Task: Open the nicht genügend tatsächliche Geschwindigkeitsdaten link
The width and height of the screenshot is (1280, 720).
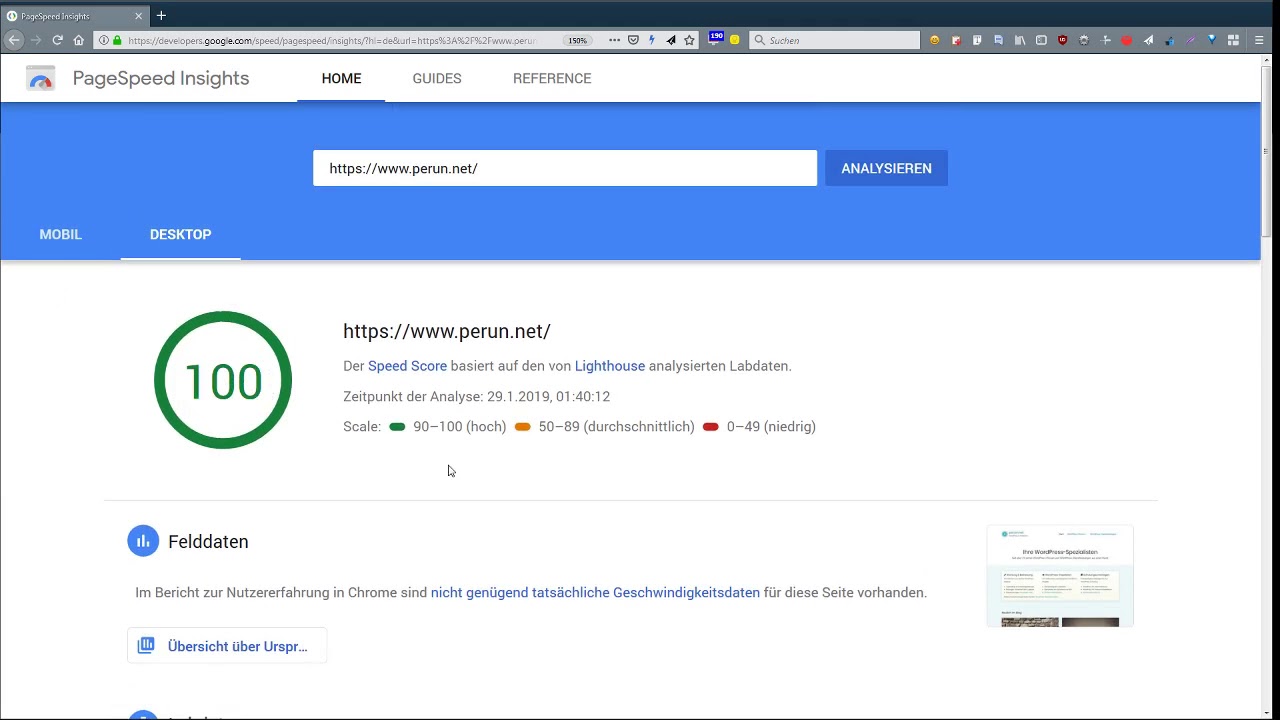Action: click(595, 592)
